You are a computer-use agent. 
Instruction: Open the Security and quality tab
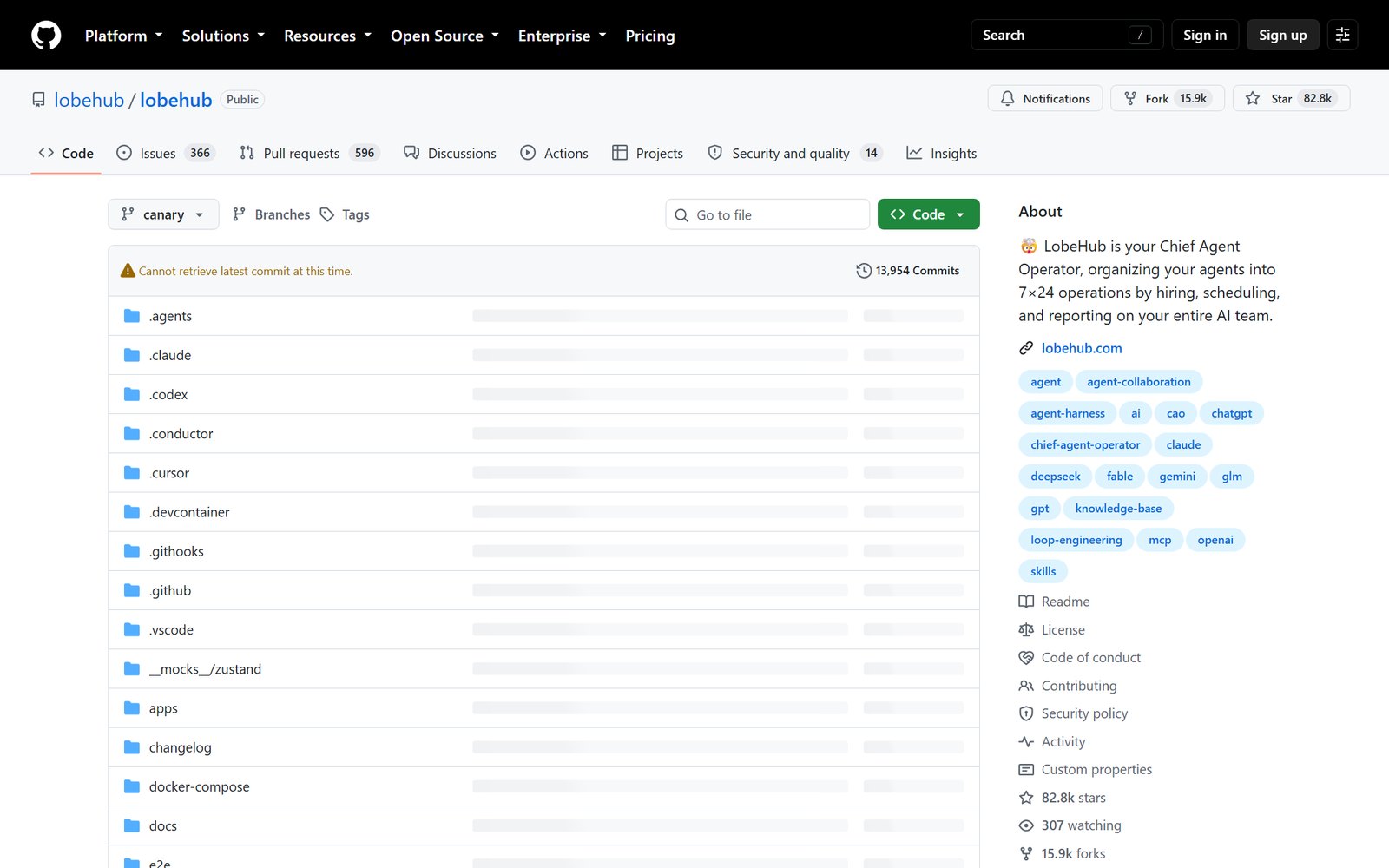[795, 153]
